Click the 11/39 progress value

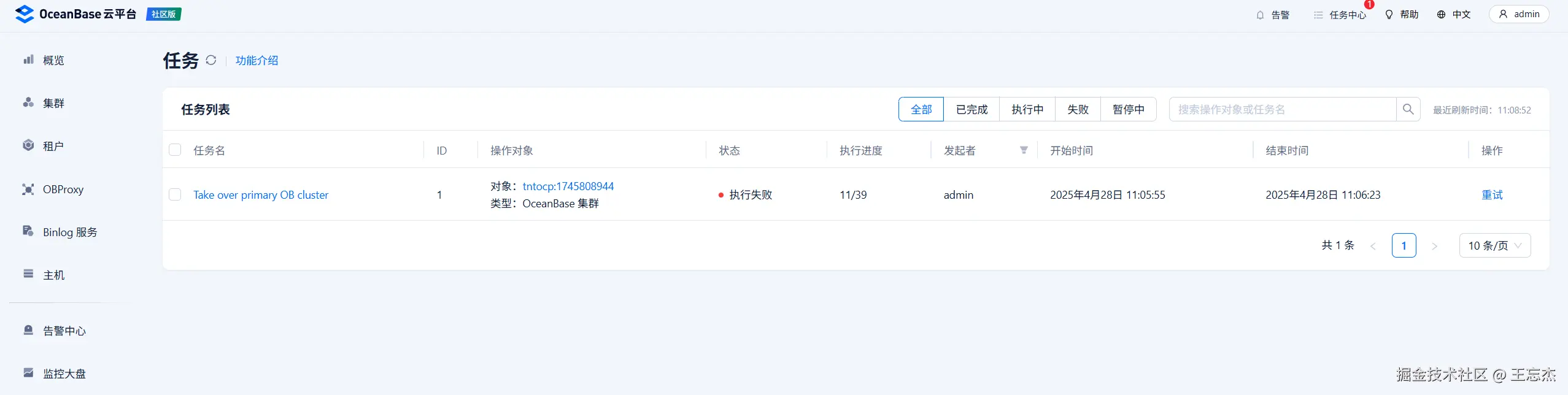[853, 194]
